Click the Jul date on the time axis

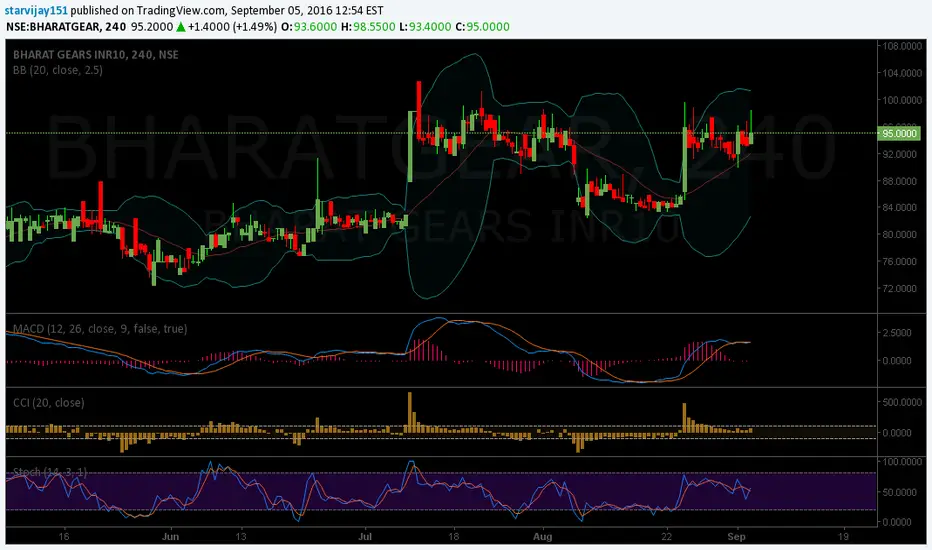[x=365, y=536]
